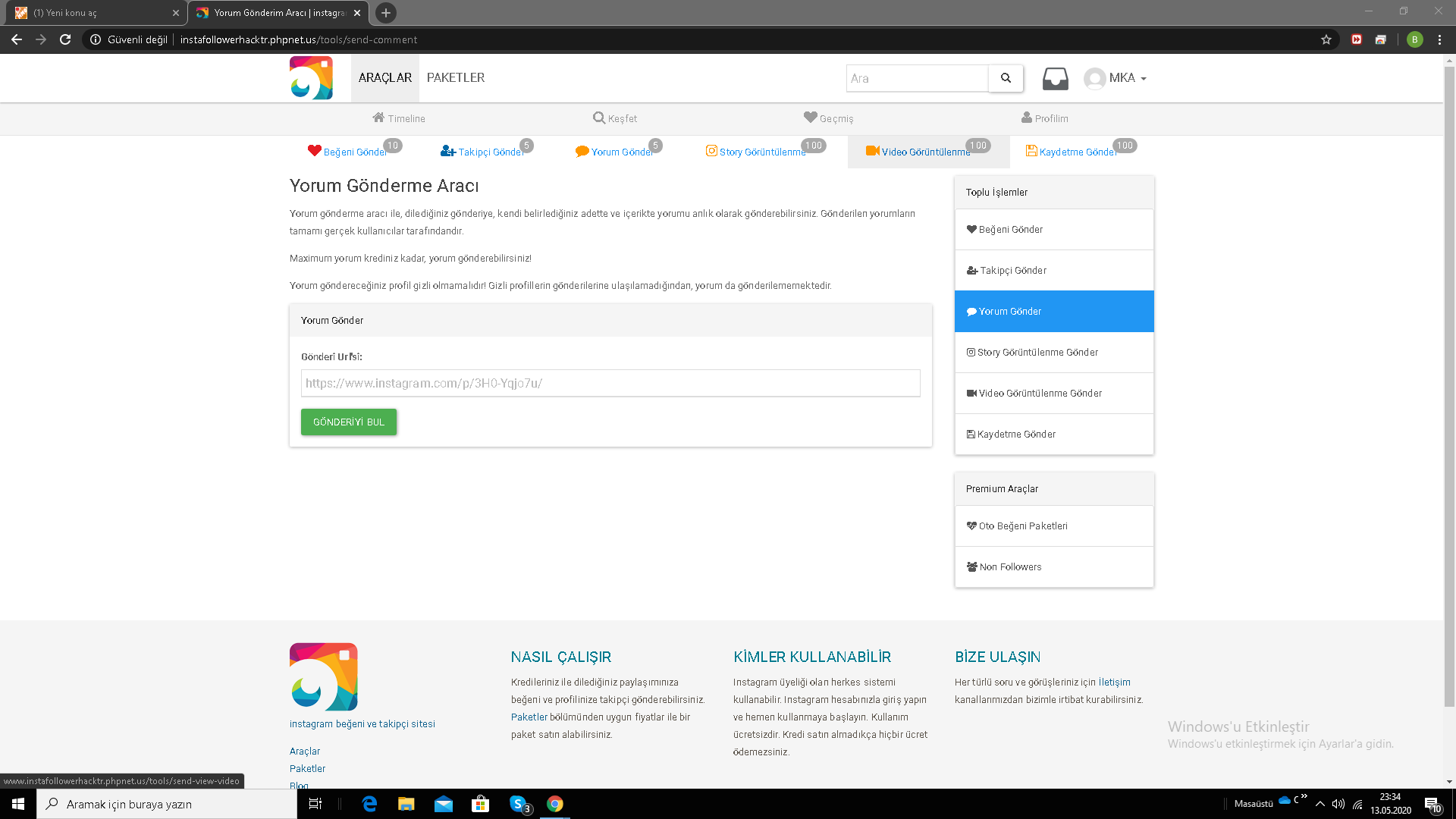Launch Microsoft Edge from the taskbar

tap(369, 804)
